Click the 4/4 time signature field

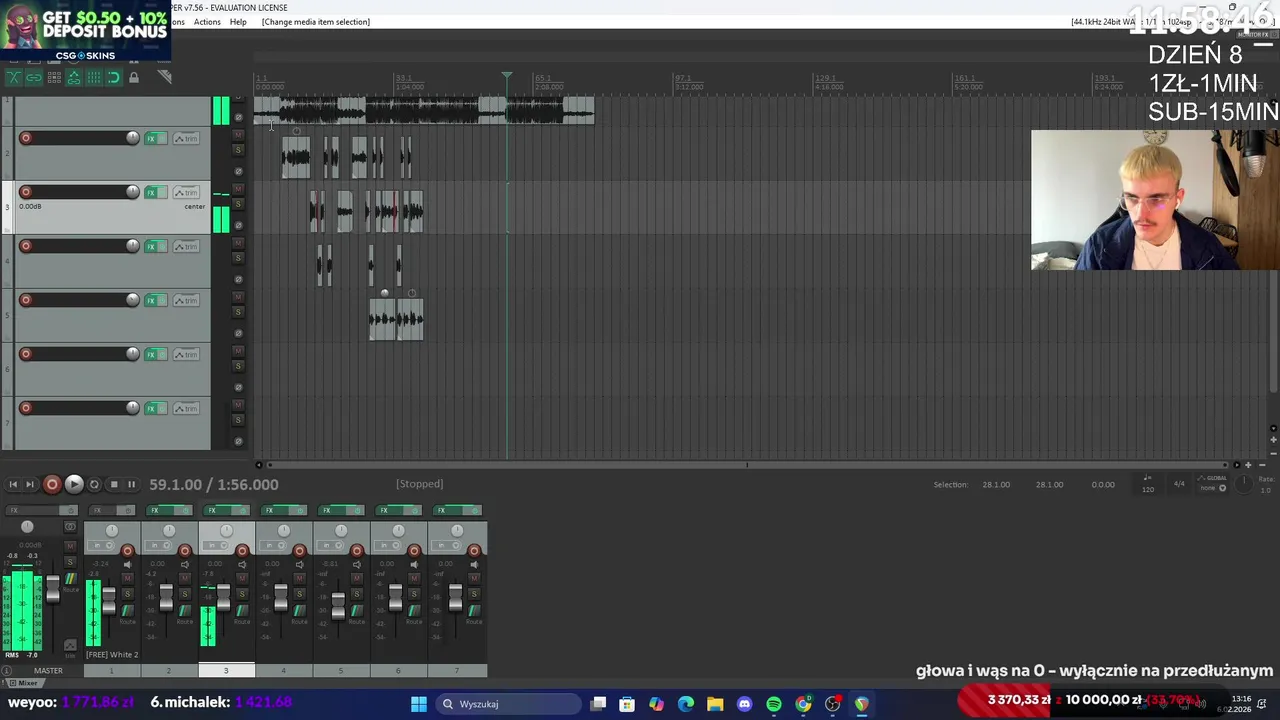[x=1179, y=484]
